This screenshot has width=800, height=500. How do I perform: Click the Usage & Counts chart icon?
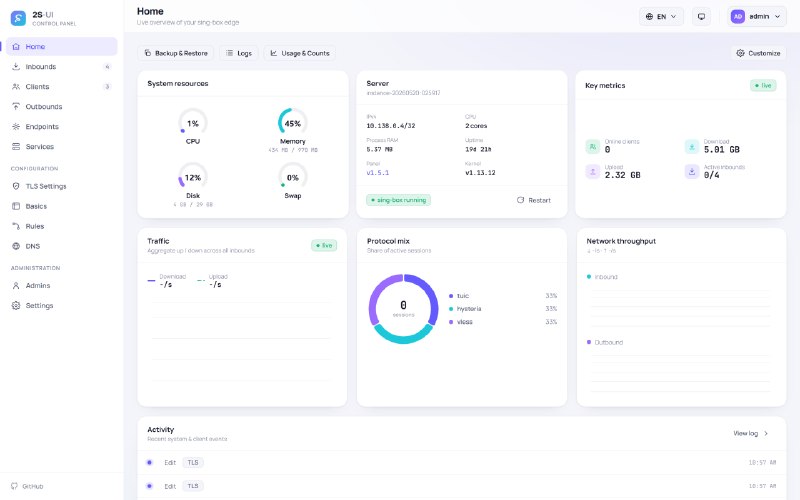274,53
